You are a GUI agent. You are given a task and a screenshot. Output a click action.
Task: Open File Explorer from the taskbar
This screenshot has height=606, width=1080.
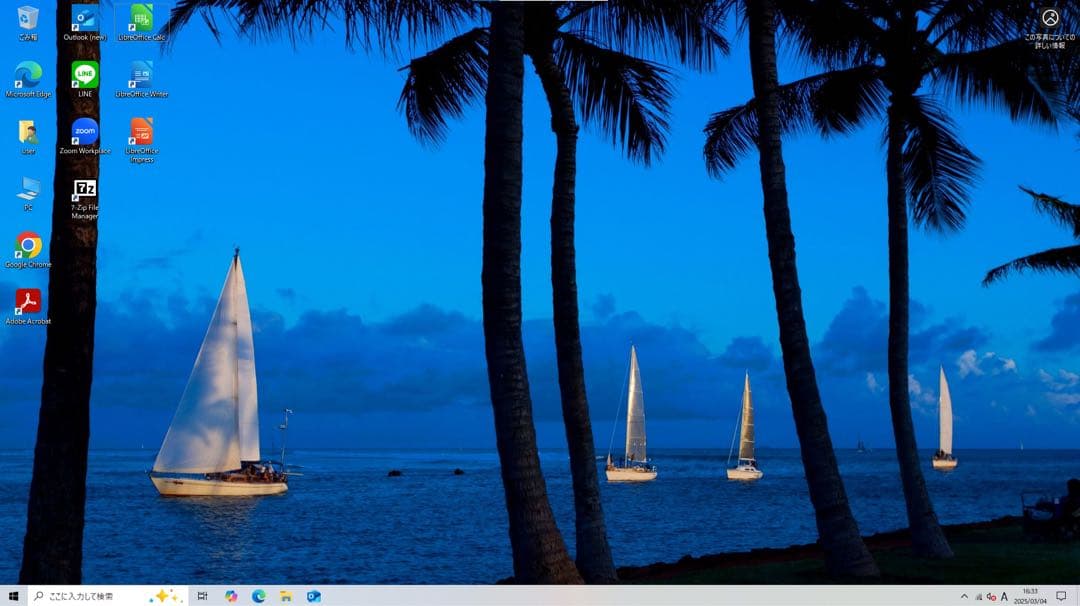(x=287, y=596)
